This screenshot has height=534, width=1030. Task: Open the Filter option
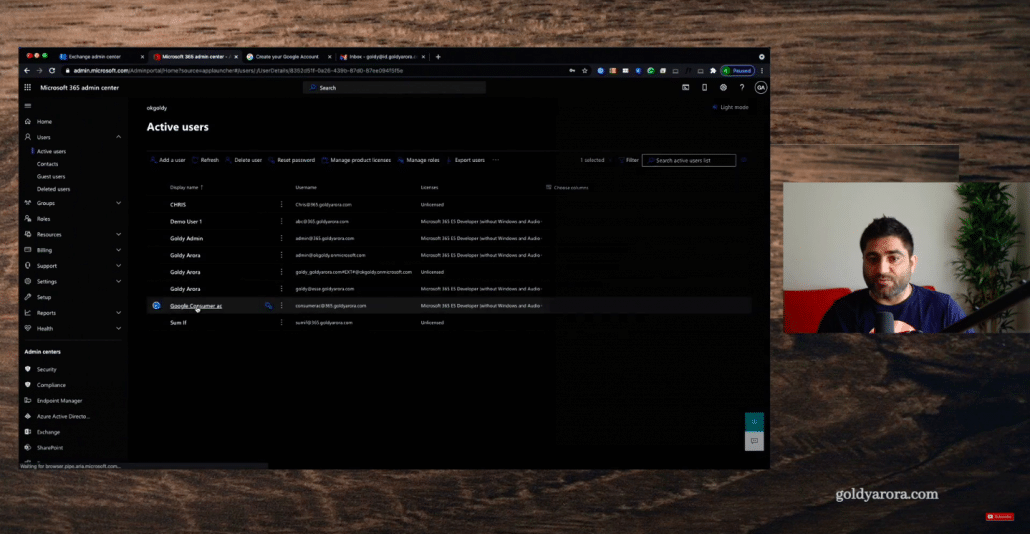click(629, 160)
